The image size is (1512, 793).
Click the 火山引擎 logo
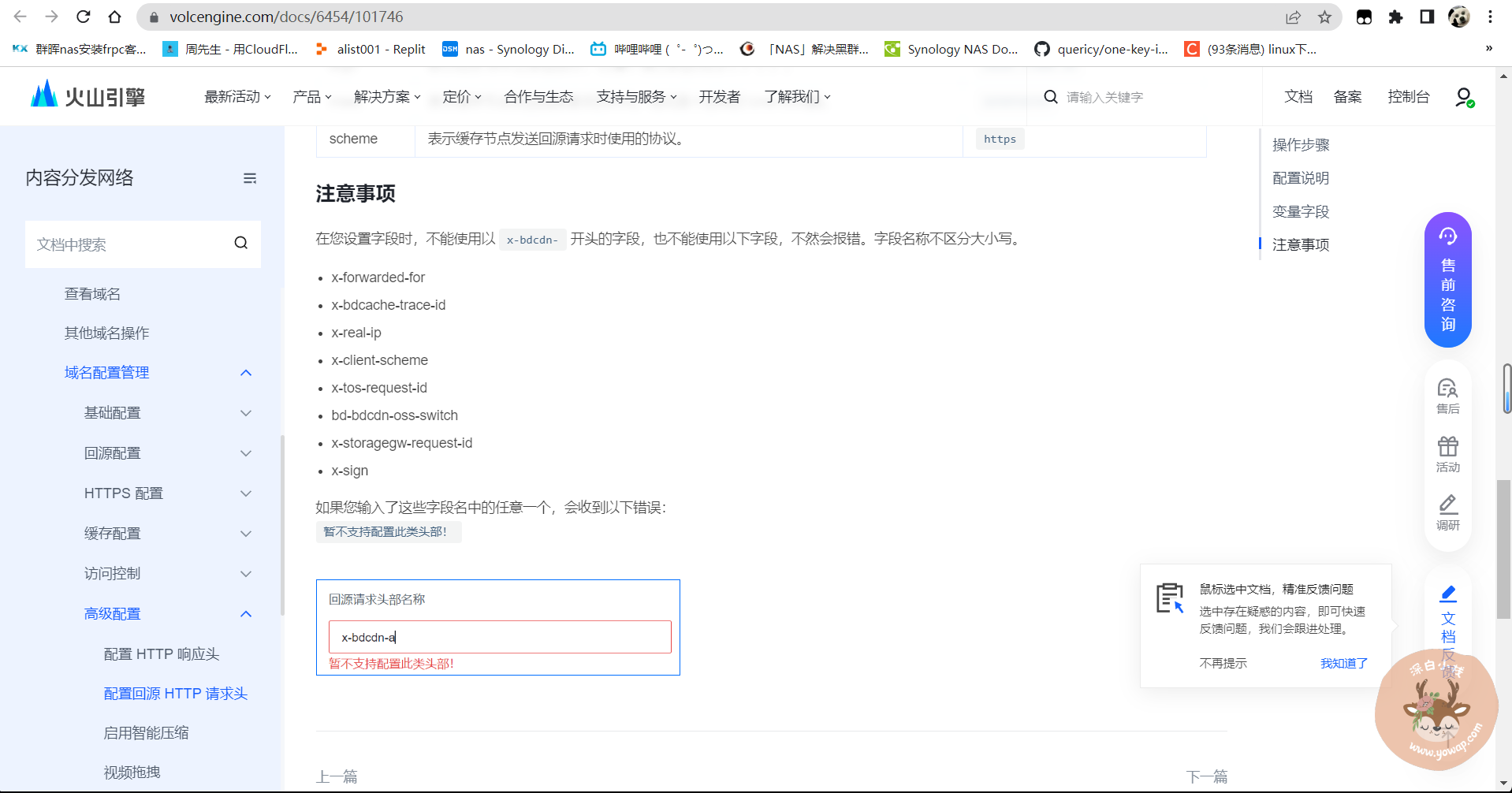click(88, 96)
